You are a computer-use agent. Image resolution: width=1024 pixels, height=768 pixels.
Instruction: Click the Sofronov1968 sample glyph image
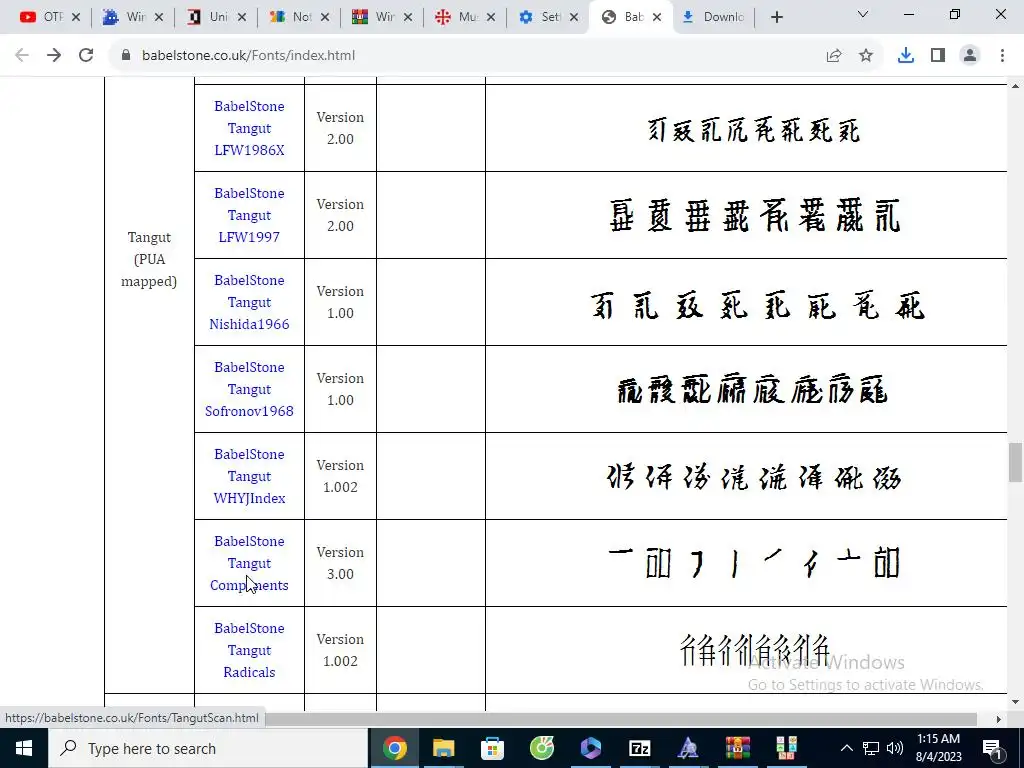pos(752,390)
